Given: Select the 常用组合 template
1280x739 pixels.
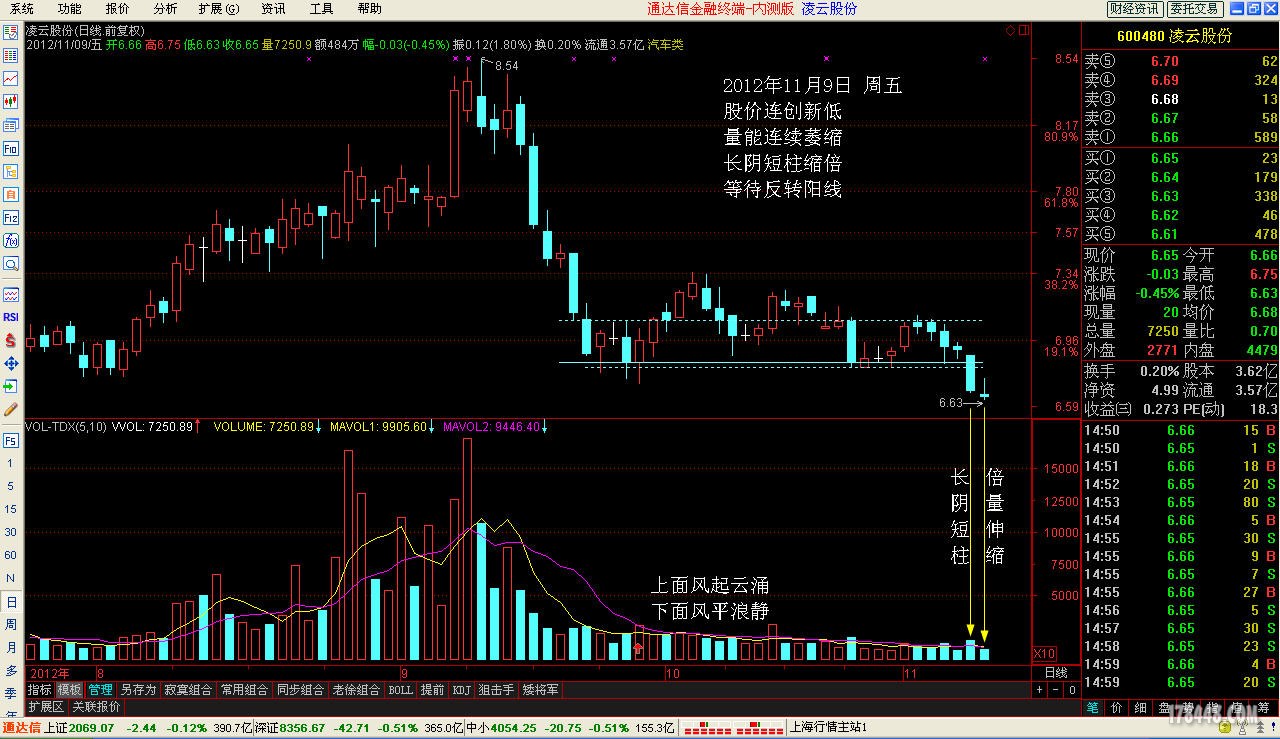Looking at the screenshot, I should click(x=244, y=690).
